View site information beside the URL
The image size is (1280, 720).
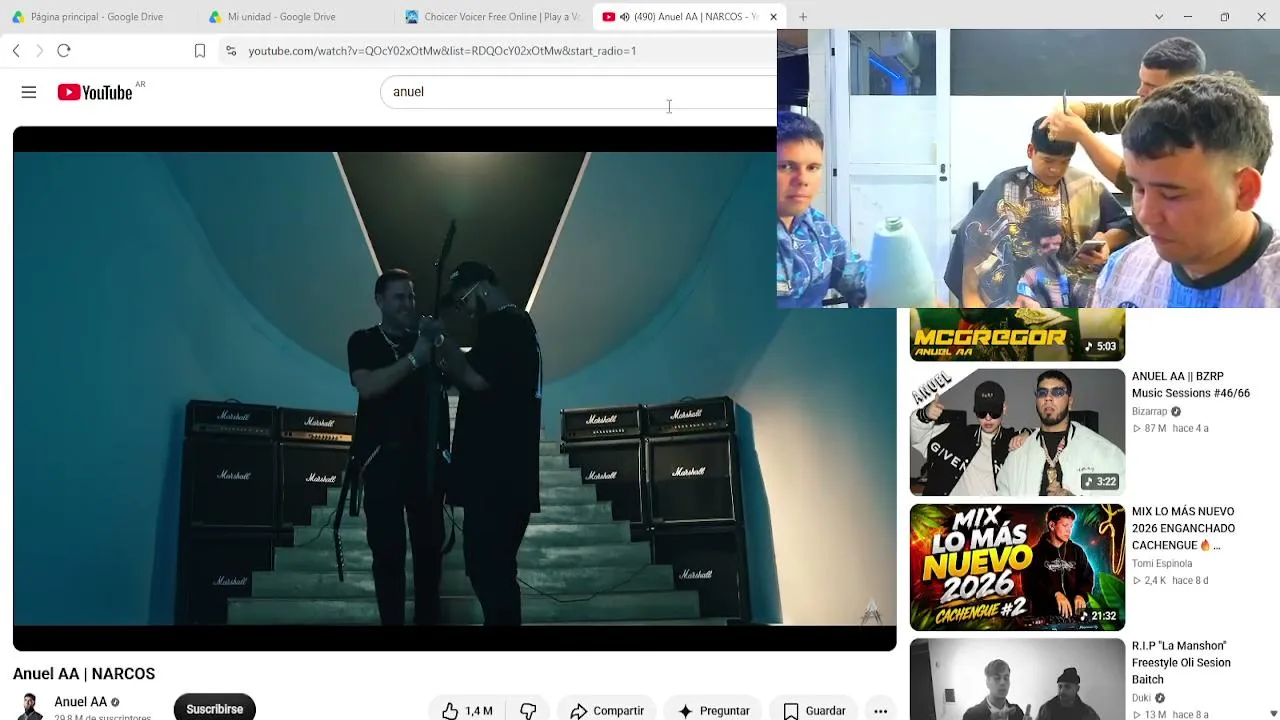(231, 51)
